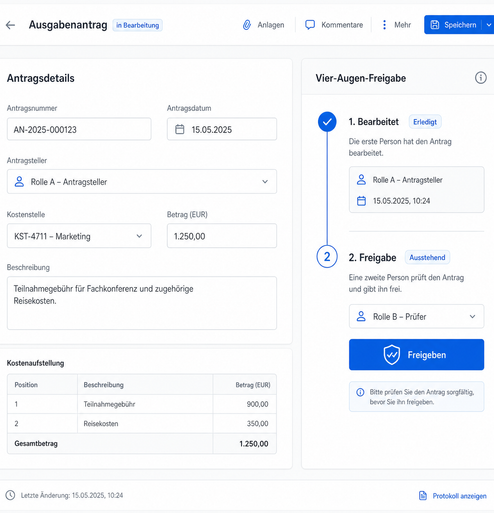The height and width of the screenshot is (513, 494).
Task: Click the clock icon next to Letzte Änderung
Action: click(x=10, y=495)
